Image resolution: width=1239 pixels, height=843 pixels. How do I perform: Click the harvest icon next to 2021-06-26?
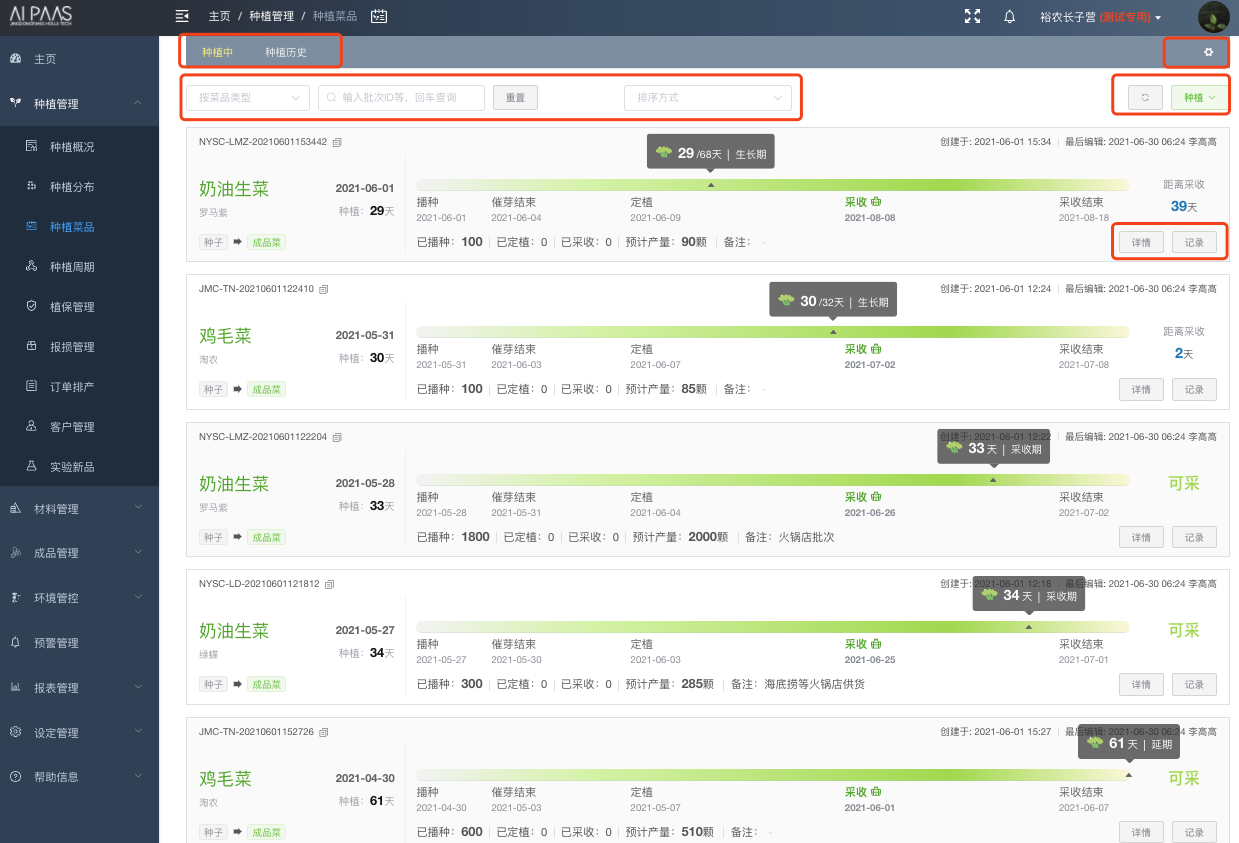point(876,496)
